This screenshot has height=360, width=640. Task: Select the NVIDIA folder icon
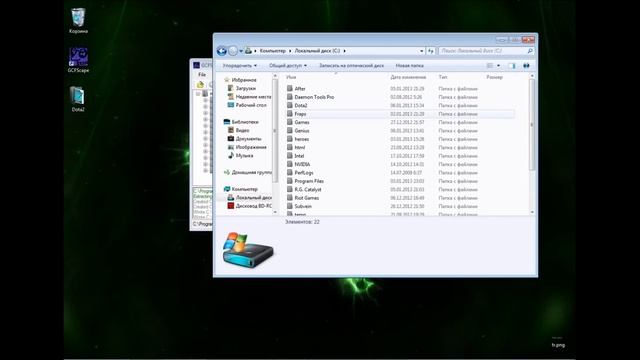(x=290, y=164)
